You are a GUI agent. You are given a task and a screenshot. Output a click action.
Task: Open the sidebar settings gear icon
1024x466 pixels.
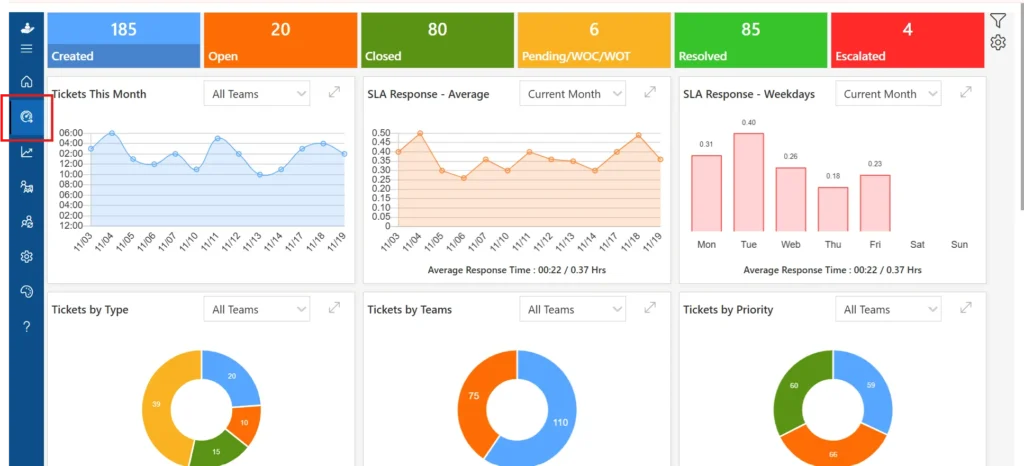[27, 256]
